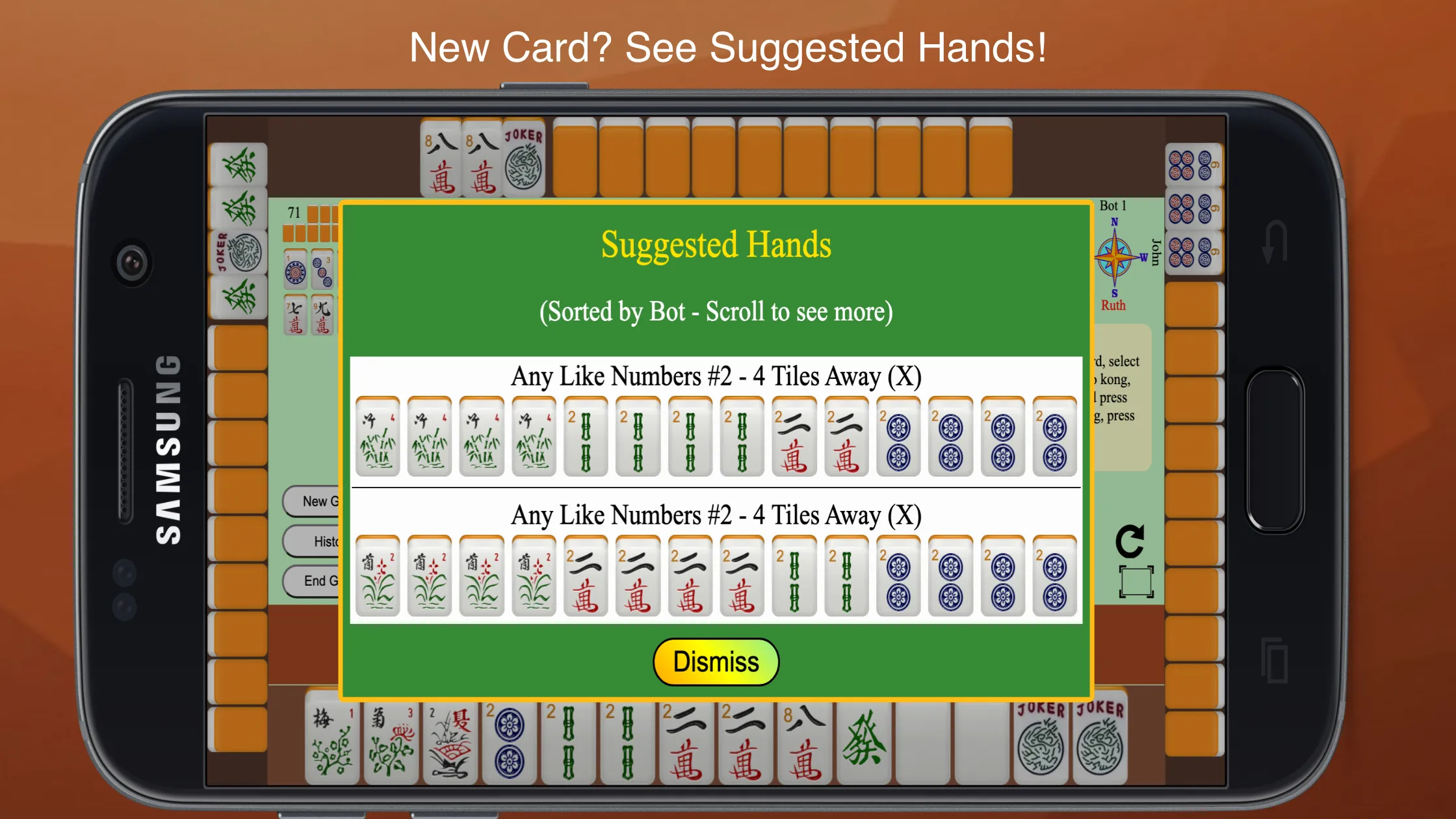Select the rotate/refresh game icon

[1128, 538]
